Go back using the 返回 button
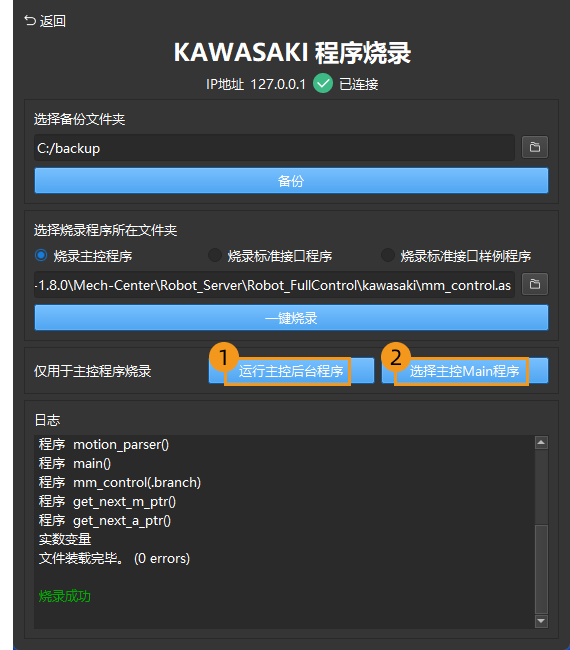The height and width of the screenshot is (650, 570). [x=45, y=21]
